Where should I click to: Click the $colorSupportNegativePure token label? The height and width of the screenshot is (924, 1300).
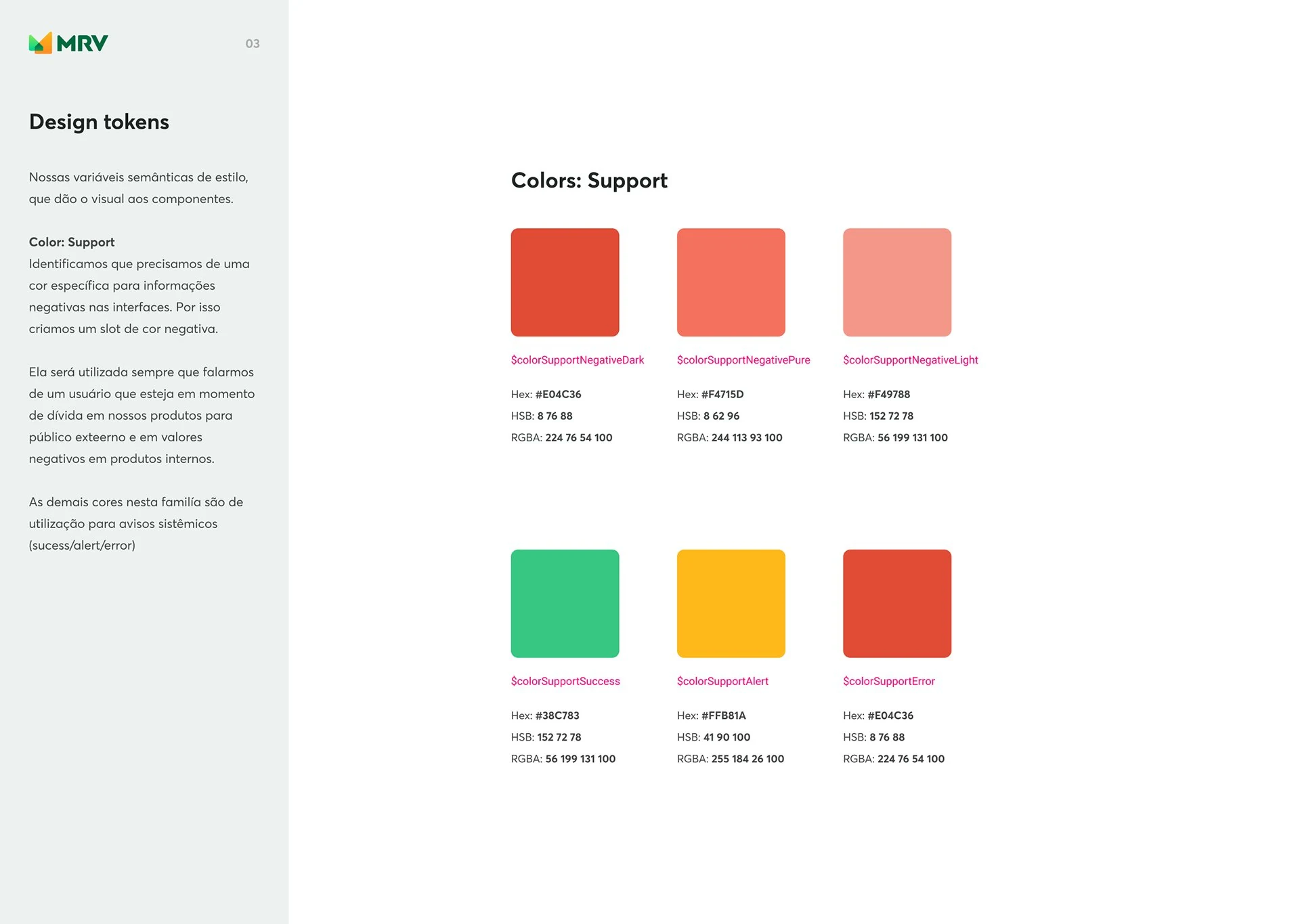point(743,360)
